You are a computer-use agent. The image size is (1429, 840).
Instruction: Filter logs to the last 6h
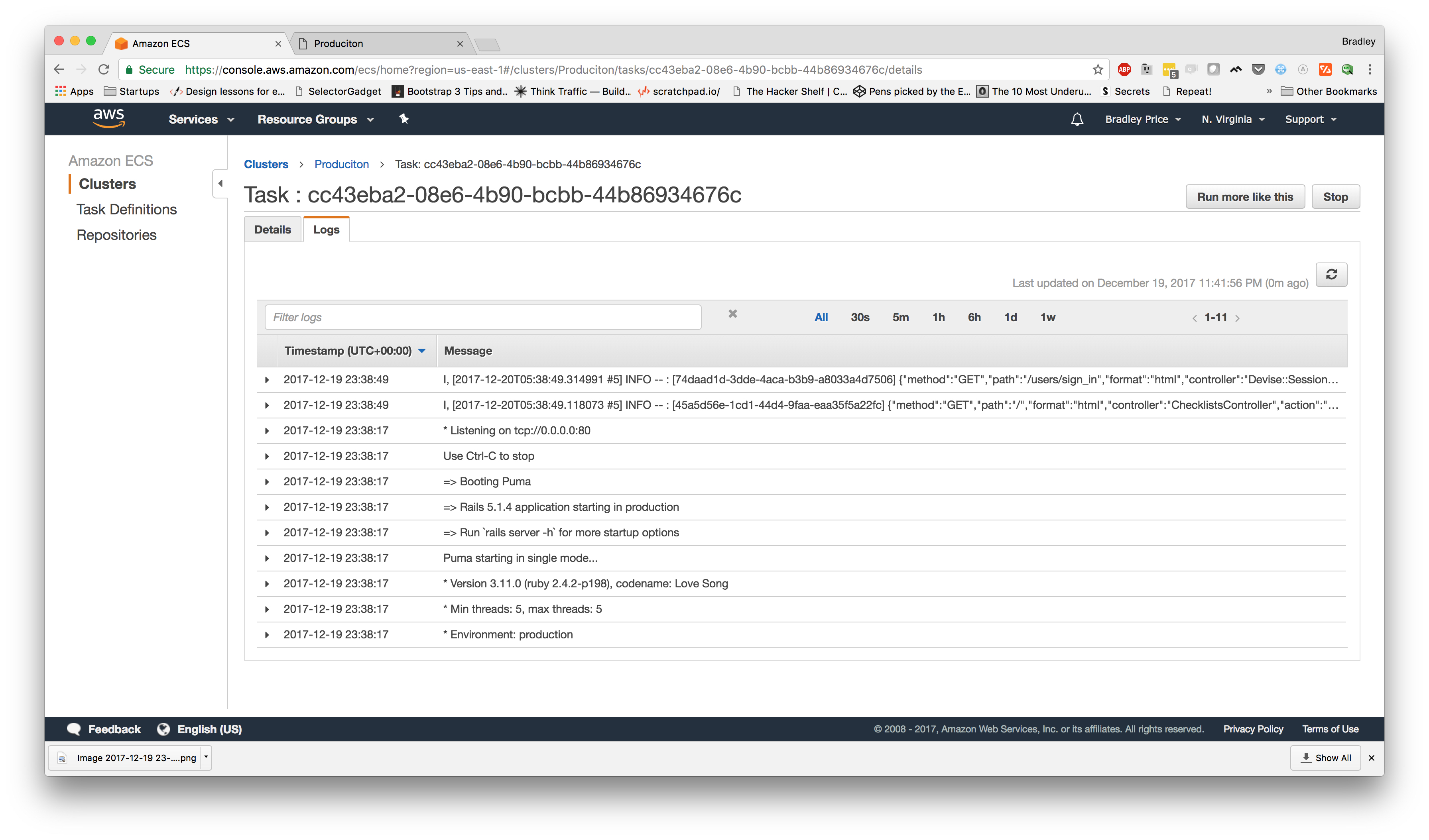974,318
